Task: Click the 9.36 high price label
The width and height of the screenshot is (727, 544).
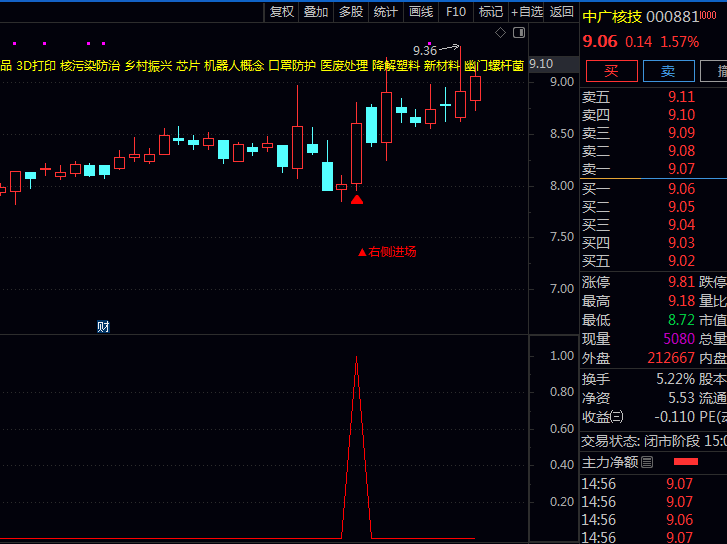Action: click(425, 51)
